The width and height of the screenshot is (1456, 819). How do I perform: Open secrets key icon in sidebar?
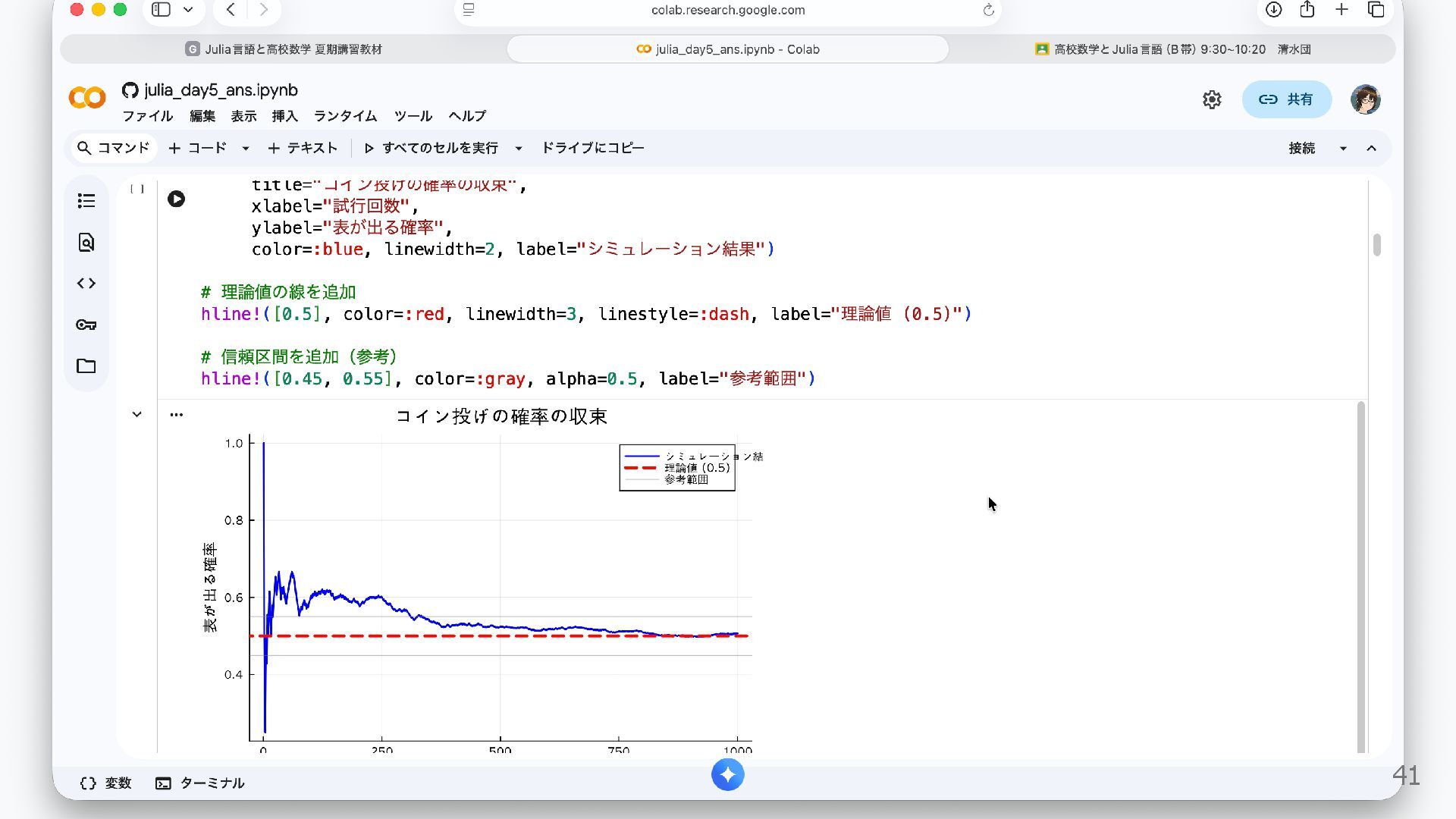[86, 325]
